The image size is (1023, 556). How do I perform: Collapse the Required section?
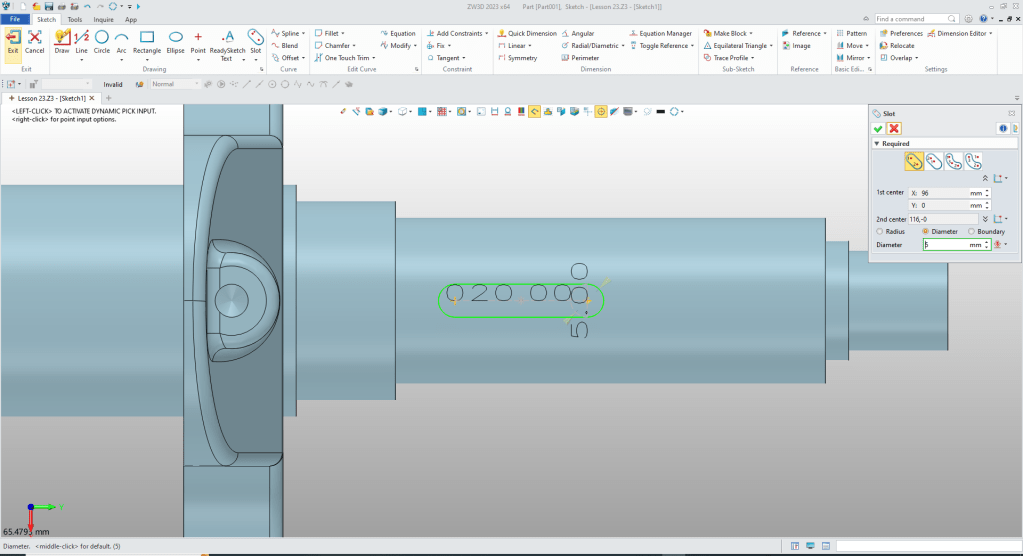pos(876,144)
